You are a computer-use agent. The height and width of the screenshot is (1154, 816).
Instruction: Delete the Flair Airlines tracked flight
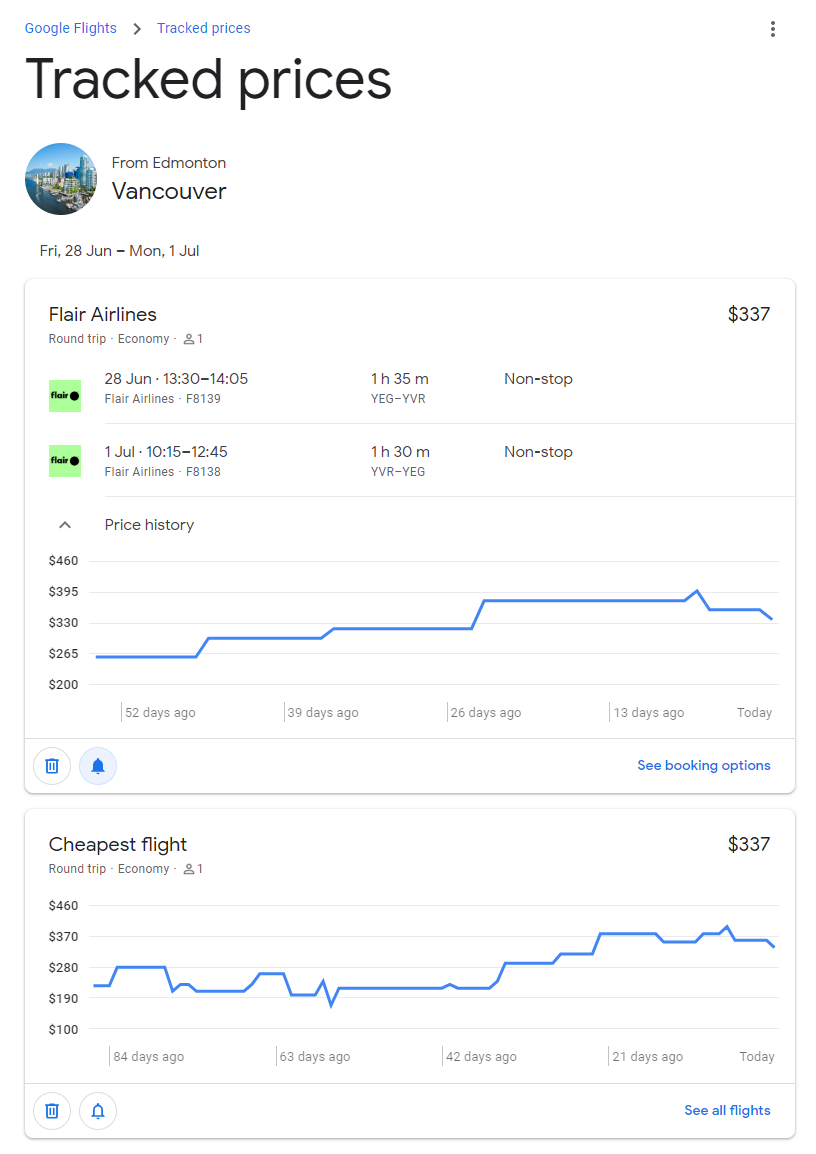[x=51, y=765]
